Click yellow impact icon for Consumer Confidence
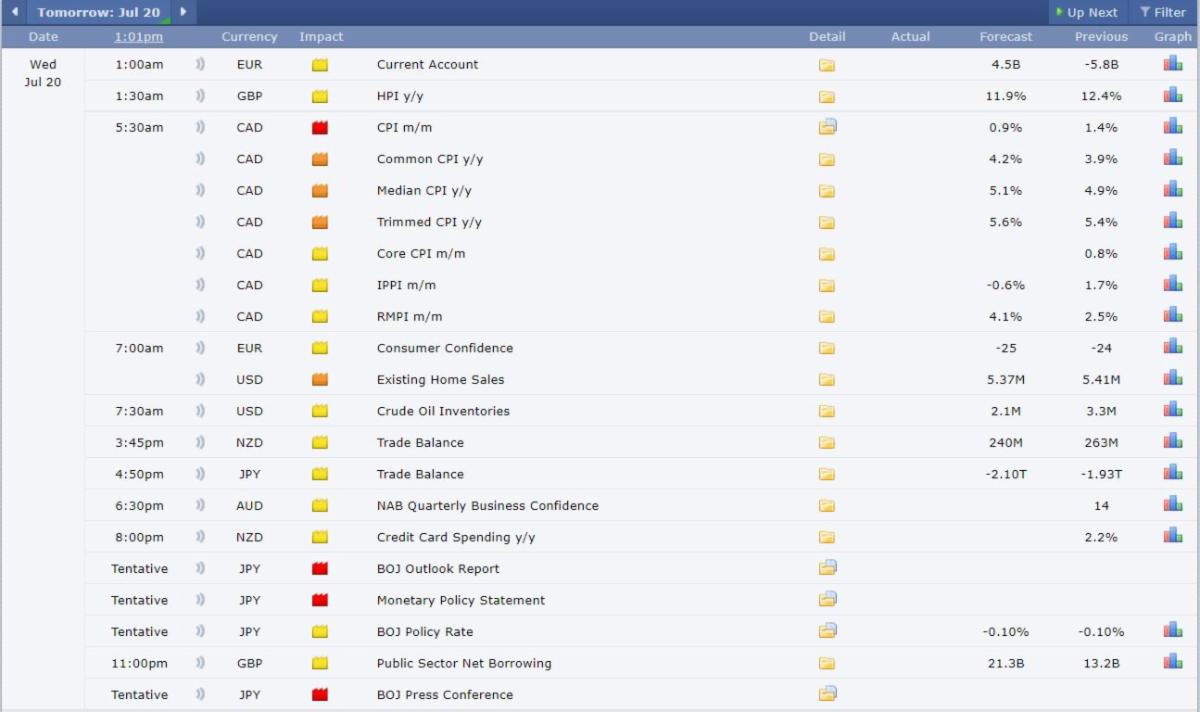 click(320, 348)
